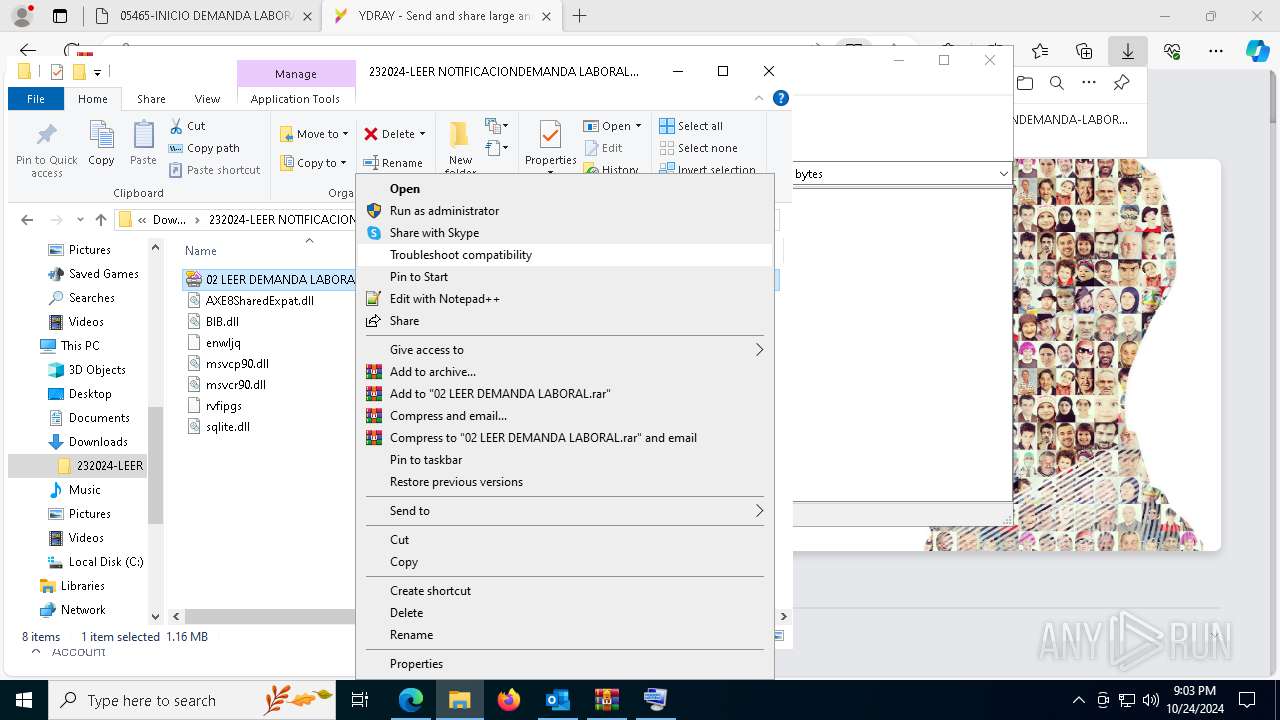
Task: Select the sqlite.dll file
Action: [228, 427]
